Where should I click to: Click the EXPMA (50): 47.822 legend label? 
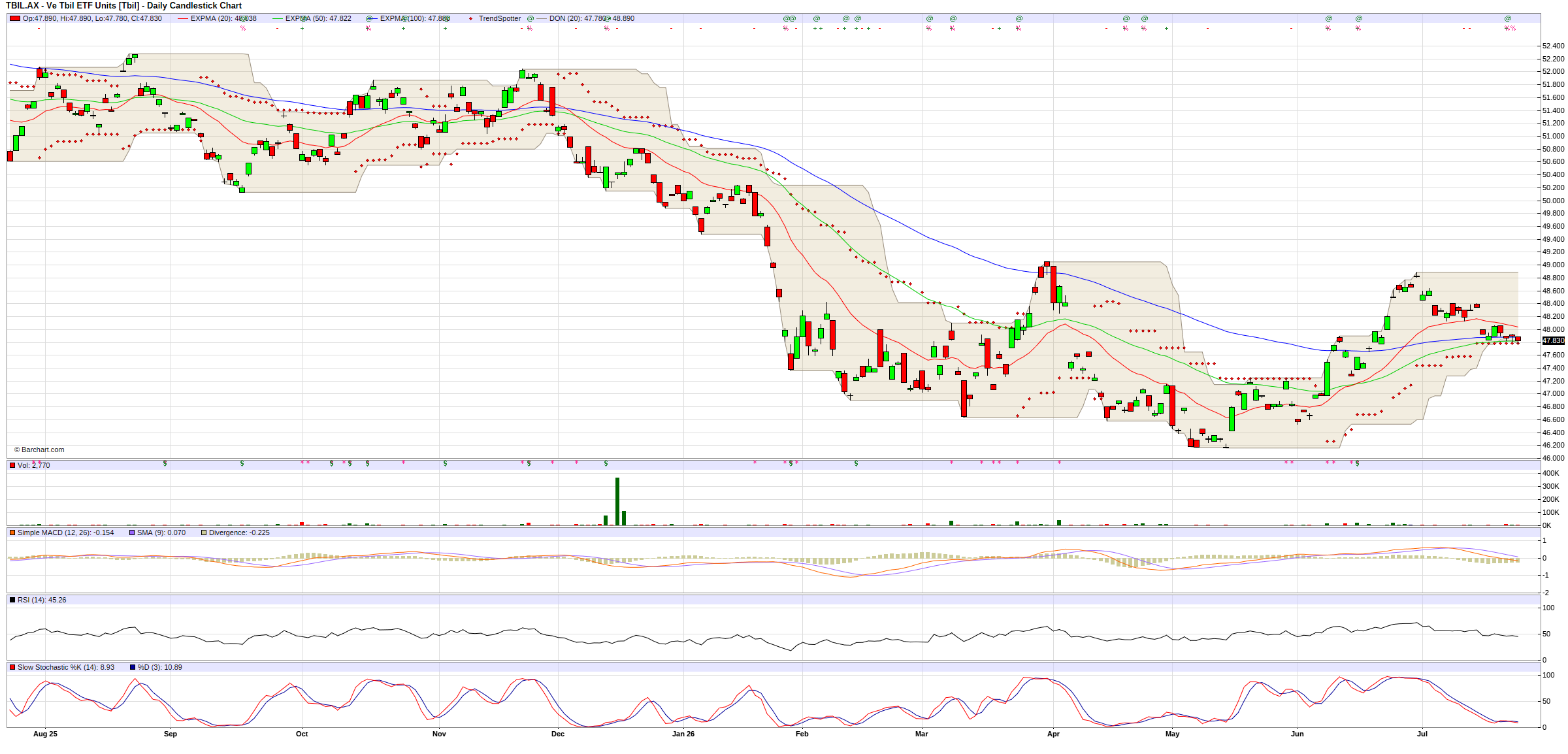coord(318,18)
